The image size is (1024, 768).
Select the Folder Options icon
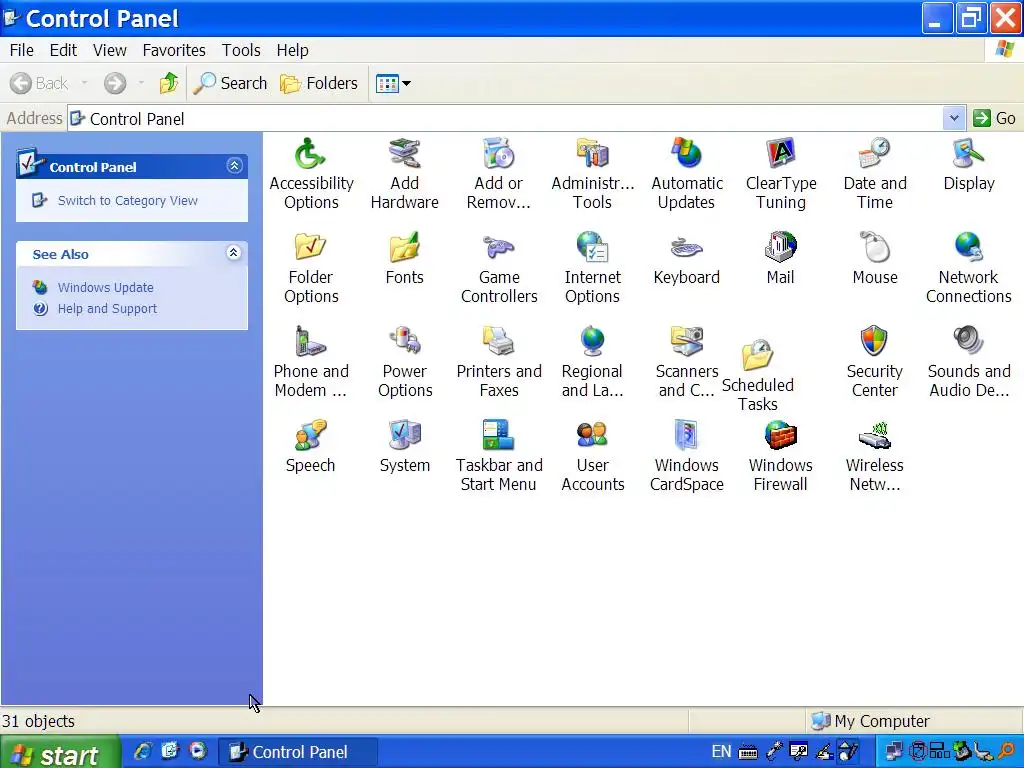pyautogui.click(x=311, y=248)
